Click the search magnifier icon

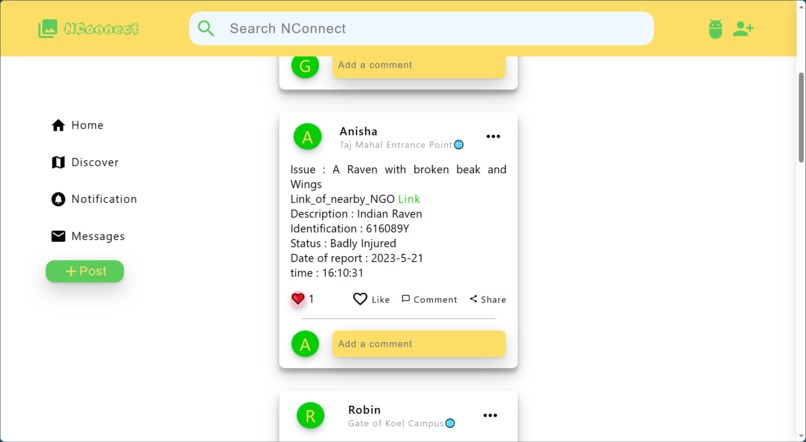206,28
